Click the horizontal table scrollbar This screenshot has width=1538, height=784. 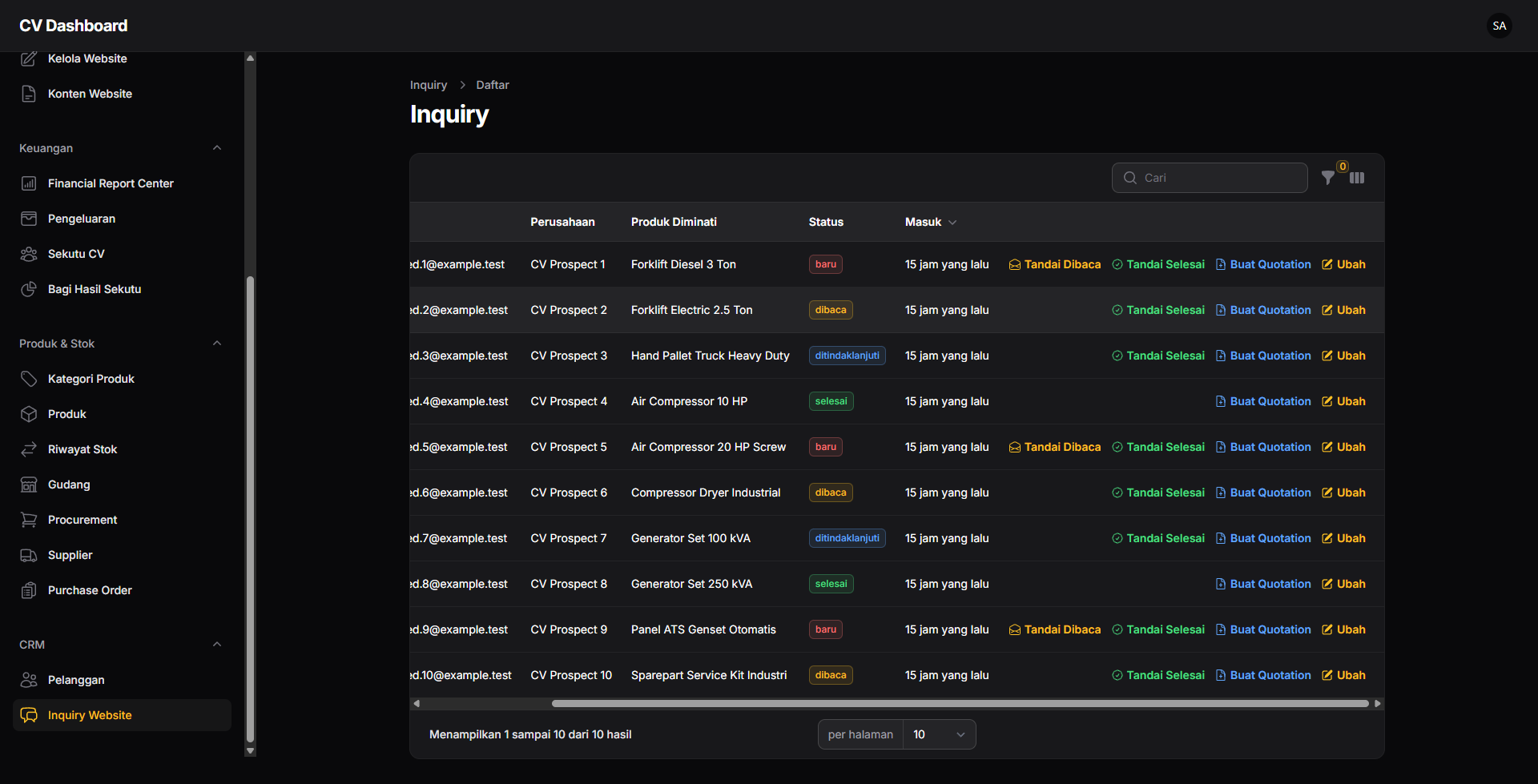coord(960,704)
